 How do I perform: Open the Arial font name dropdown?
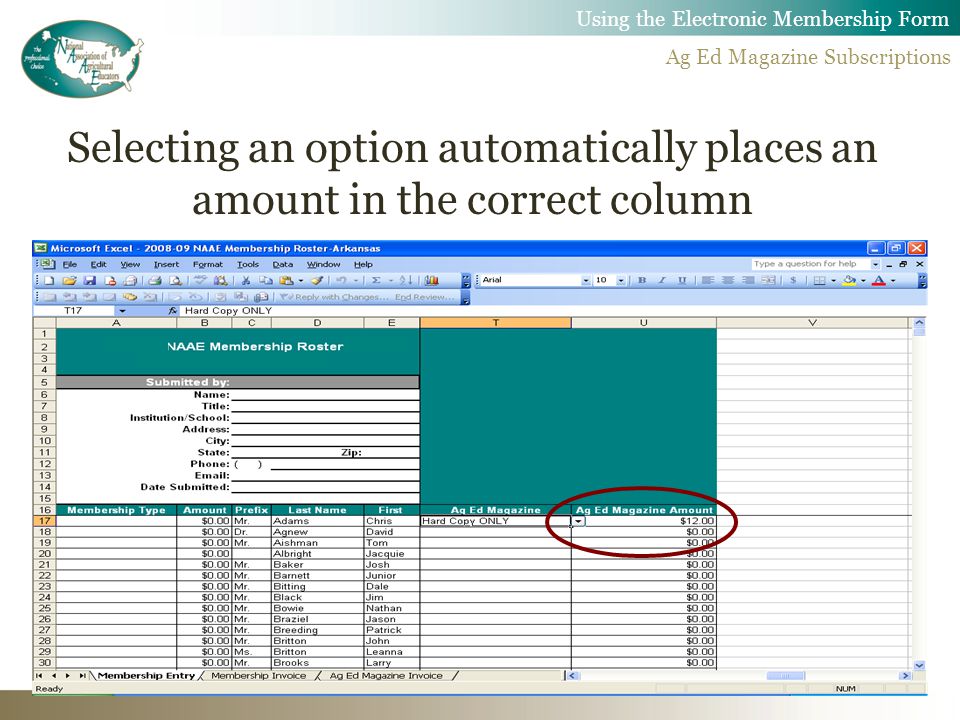[x=586, y=280]
